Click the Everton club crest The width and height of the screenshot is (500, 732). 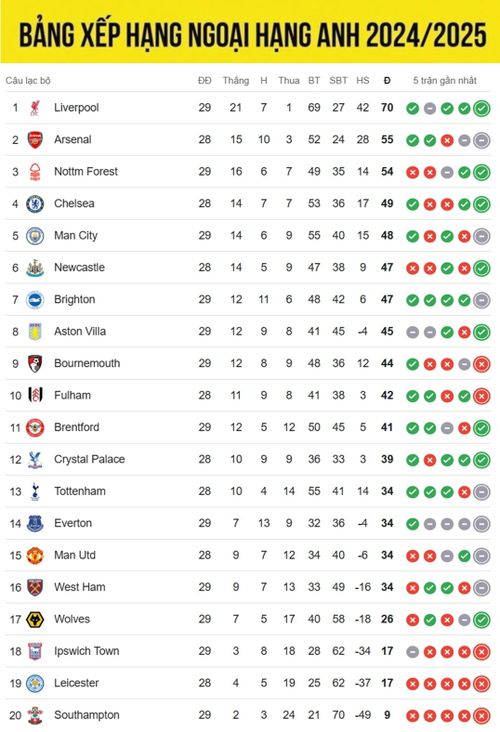click(x=35, y=524)
